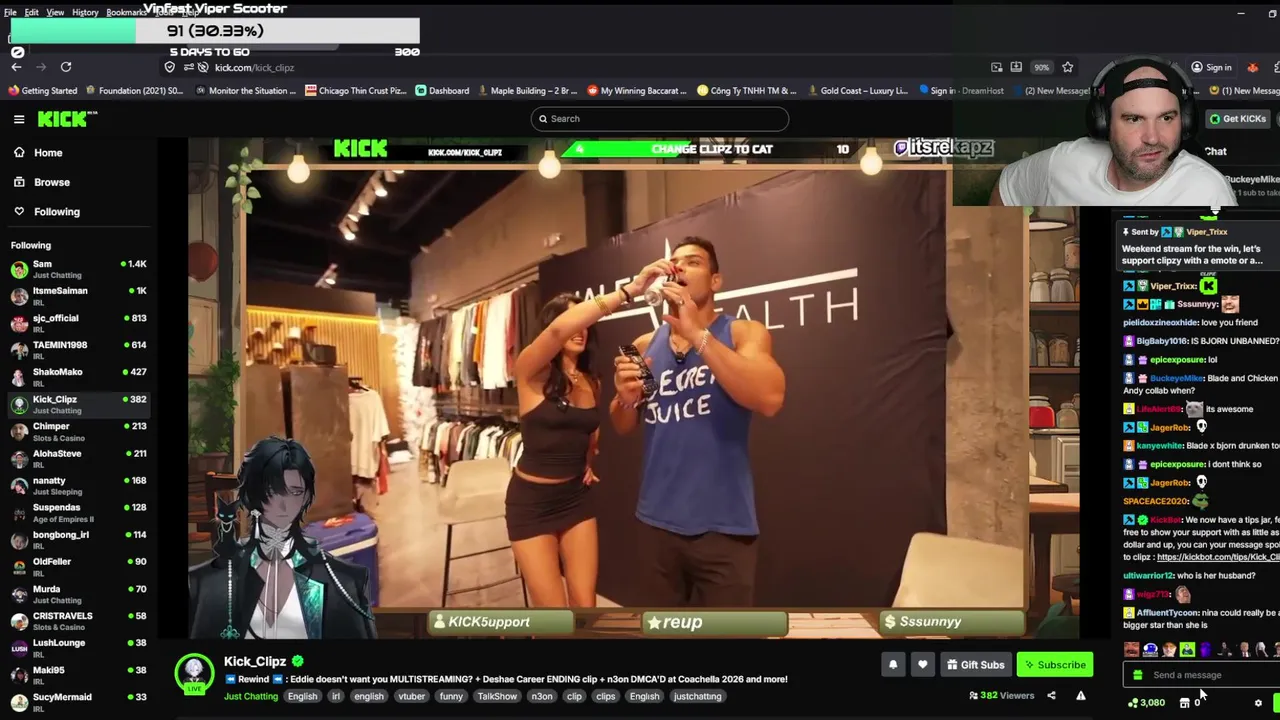The image size is (1280, 720).
Task: Click the funny tag
Action: [x=451, y=697]
